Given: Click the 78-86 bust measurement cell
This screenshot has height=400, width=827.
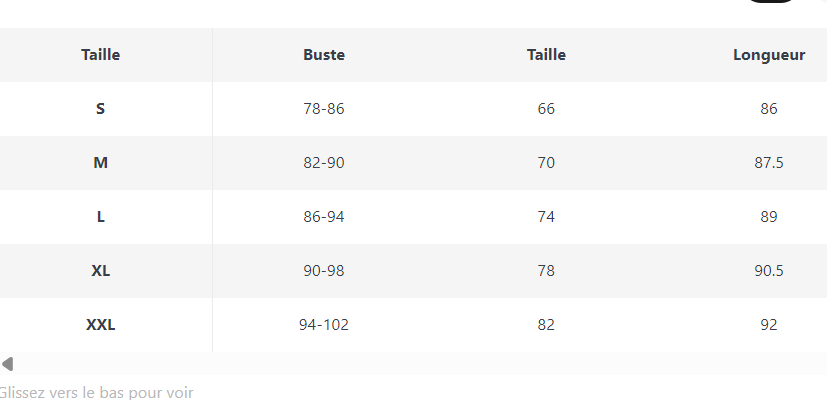Looking at the screenshot, I should pyautogui.click(x=324, y=109).
